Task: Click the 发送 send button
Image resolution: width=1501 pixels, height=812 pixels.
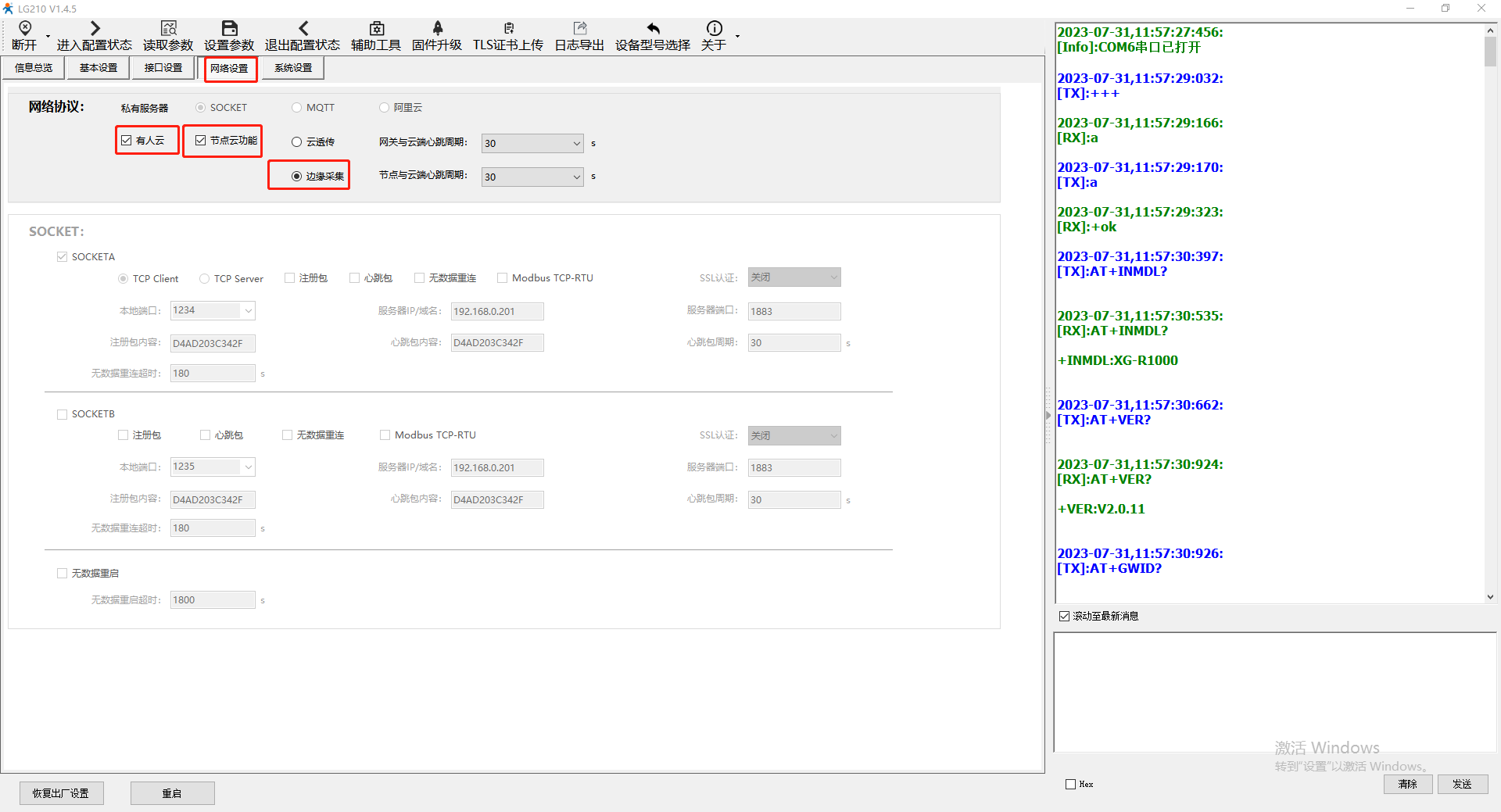Action: pyautogui.click(x=1462, y=784)
